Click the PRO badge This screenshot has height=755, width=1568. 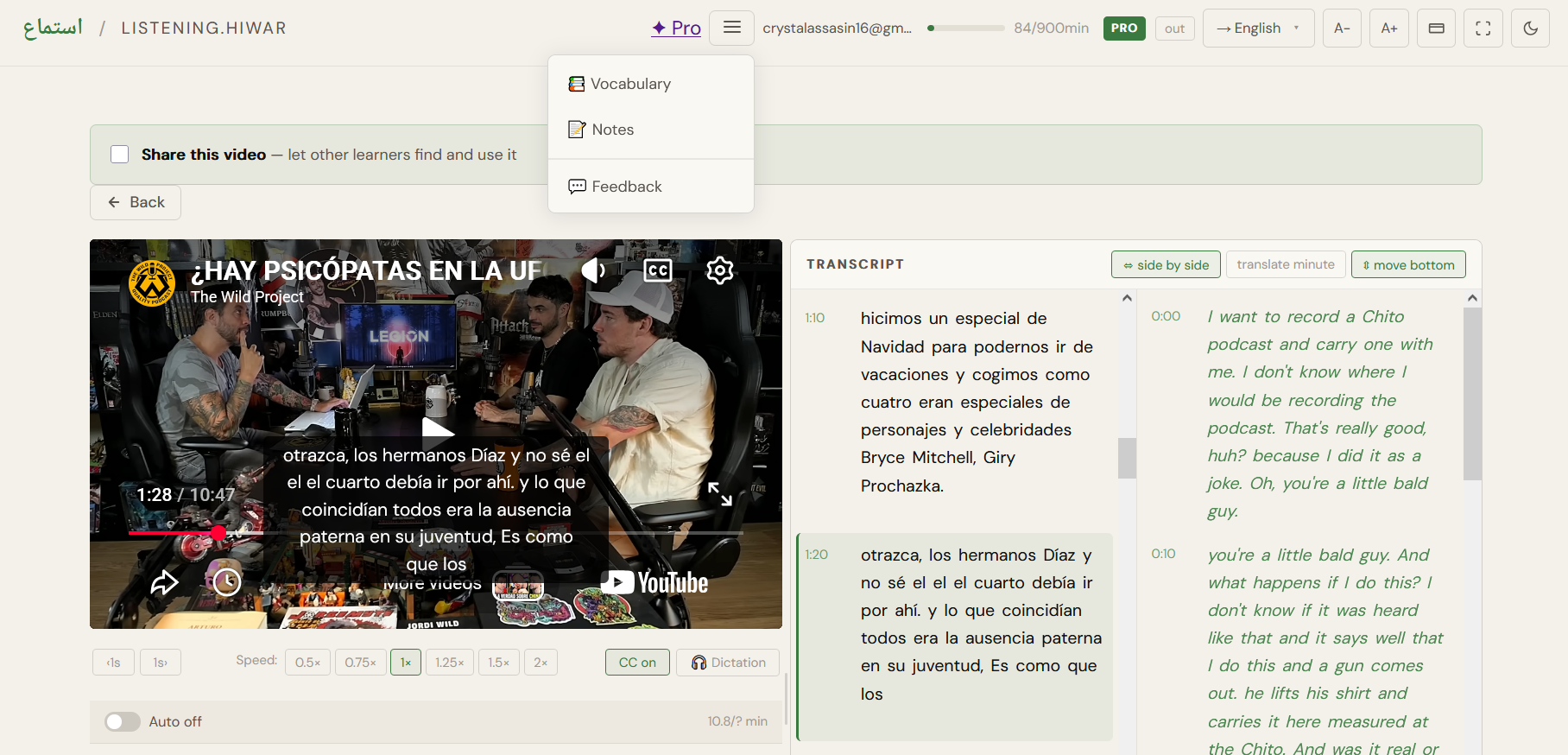(x=1124, y=29)
